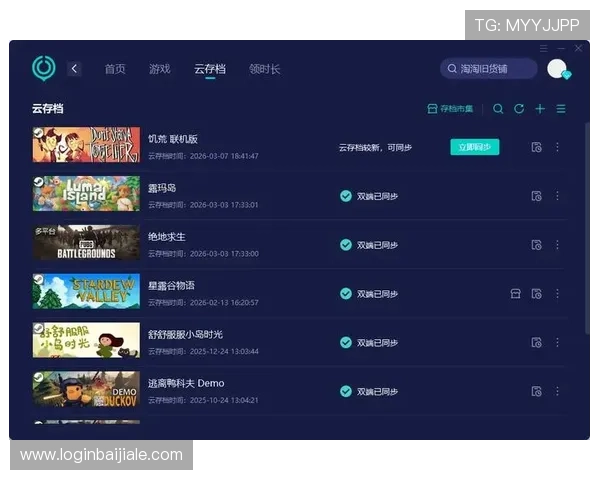Click the 舒舒服服小岛时光 cover thumbnail
This screenshot has width=600, height=480.
coord(86,340)
